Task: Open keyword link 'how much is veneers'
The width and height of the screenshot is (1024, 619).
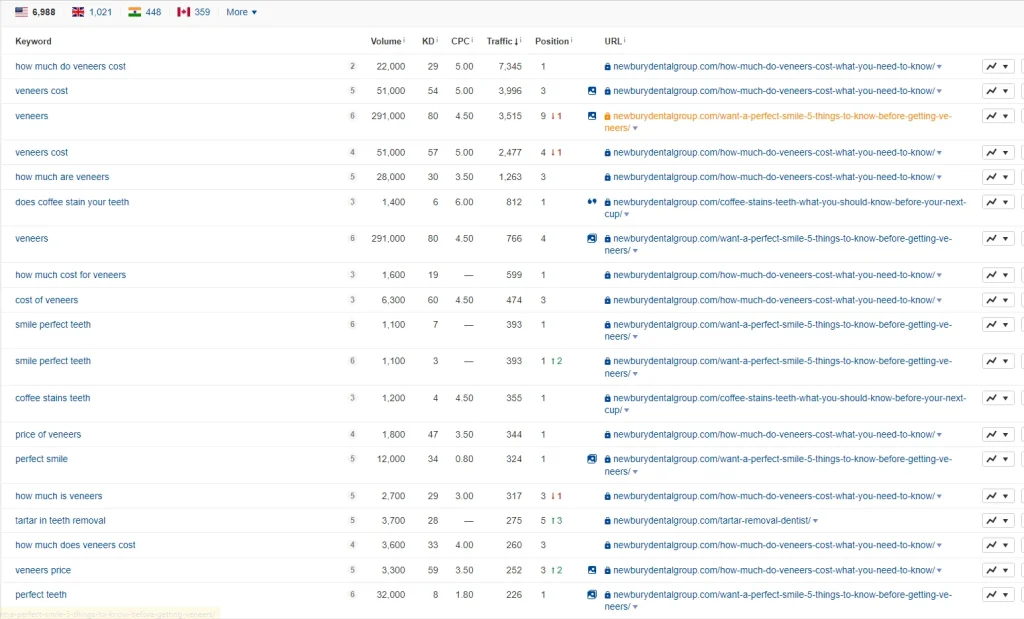Action: (x=58, y=496)
